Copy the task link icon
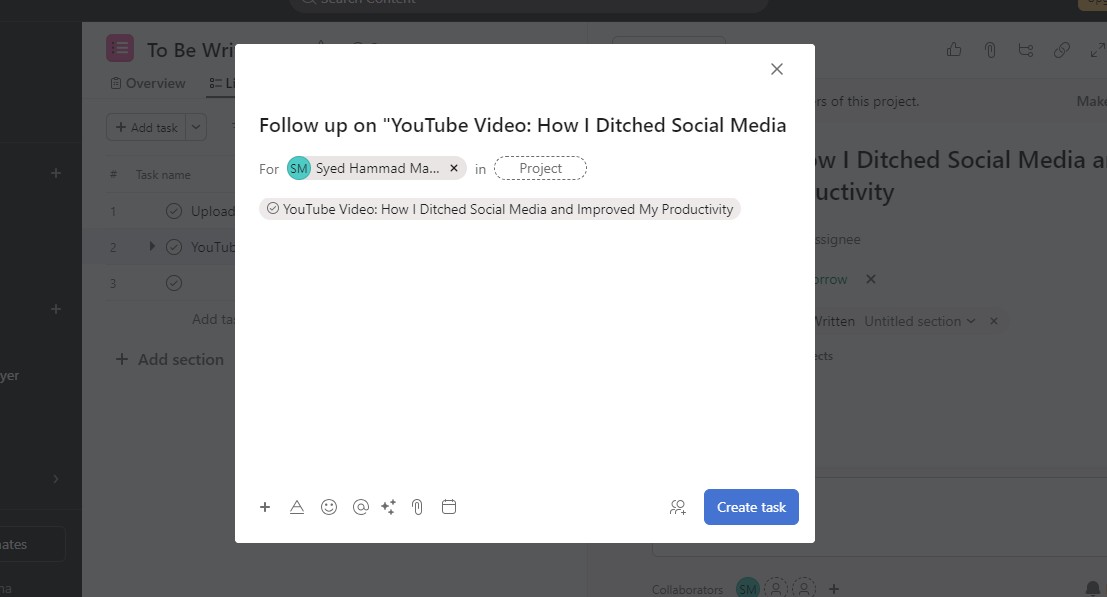1107x597 pixels. (x=1061, y=49)
